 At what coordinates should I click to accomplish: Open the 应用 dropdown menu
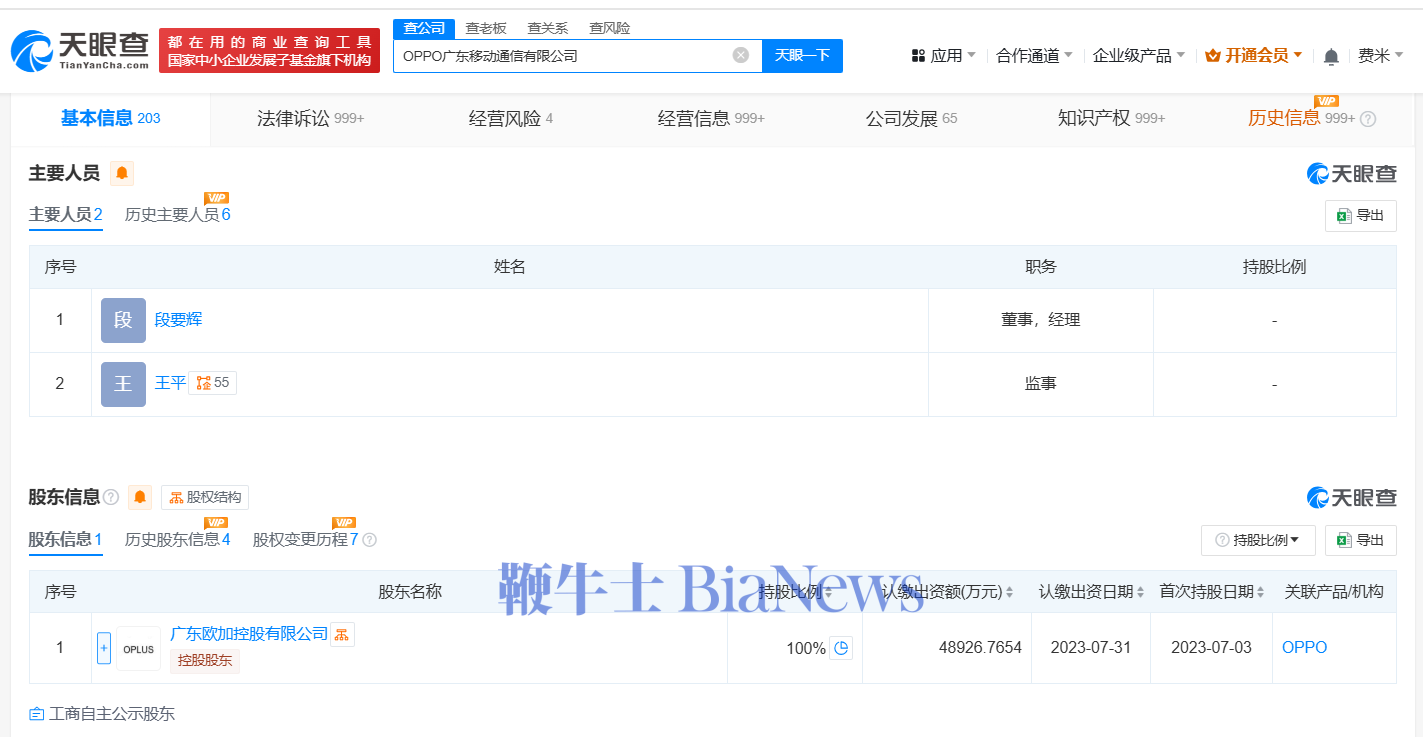click(x=944, y=56)
